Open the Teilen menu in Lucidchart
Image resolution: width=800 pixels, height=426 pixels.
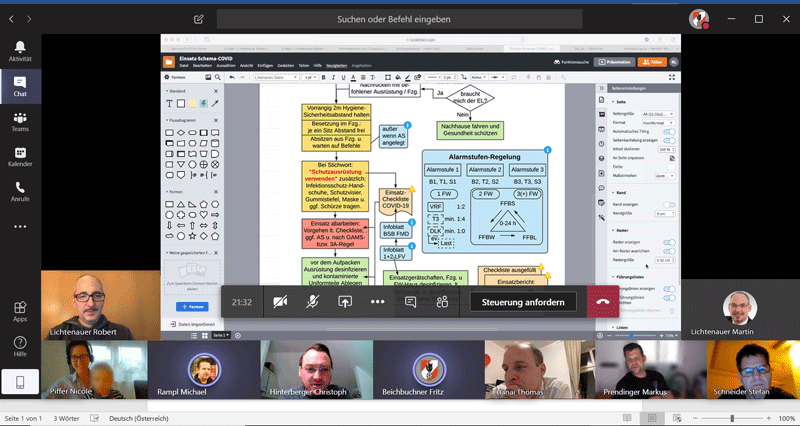click(304, 66)
